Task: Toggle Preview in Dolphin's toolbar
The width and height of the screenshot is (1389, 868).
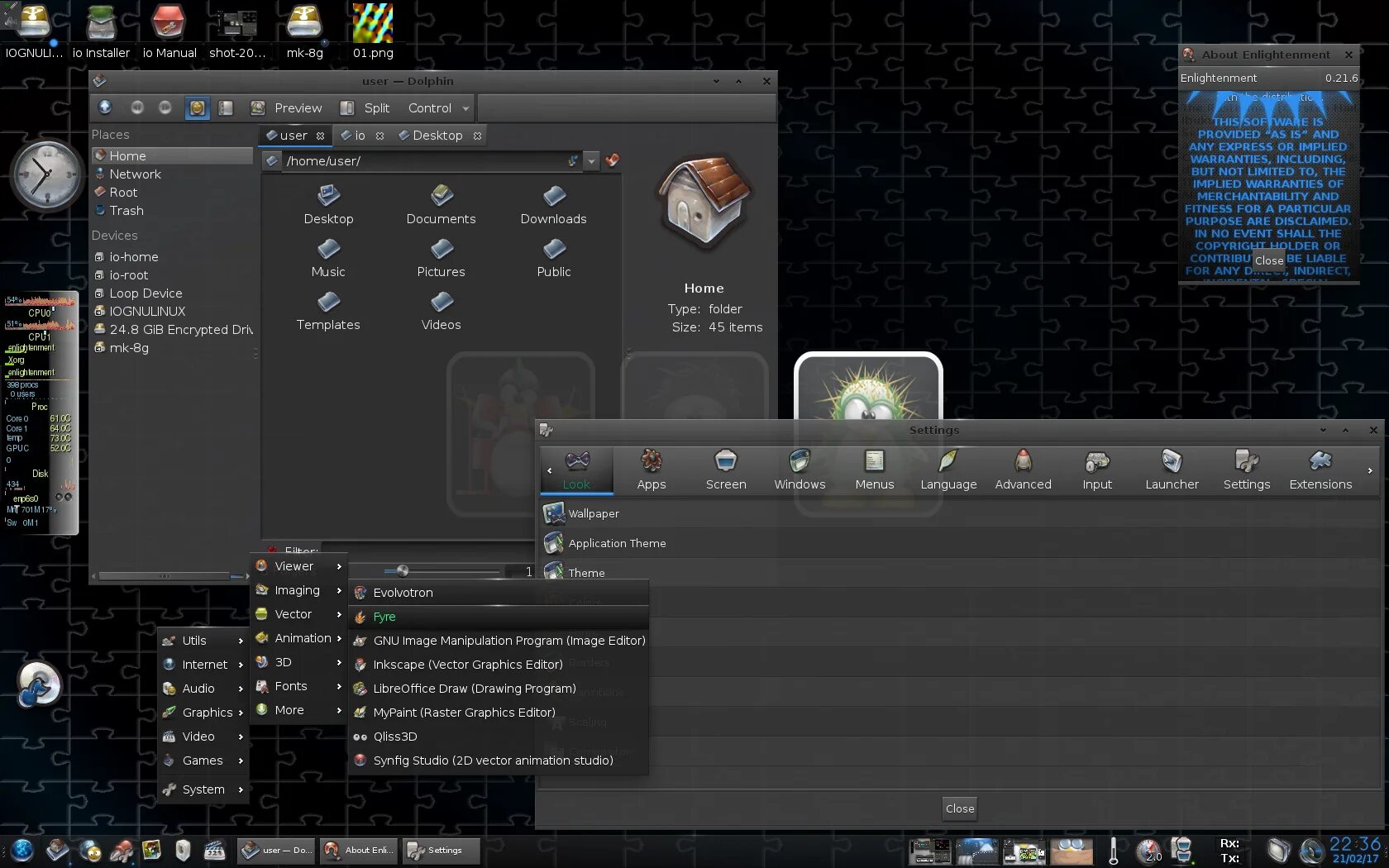Action: pos(286,107)
